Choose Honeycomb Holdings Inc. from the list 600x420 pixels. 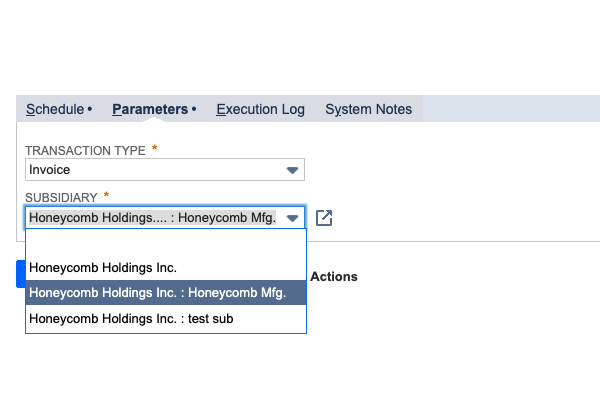click(x=103, y=267)
